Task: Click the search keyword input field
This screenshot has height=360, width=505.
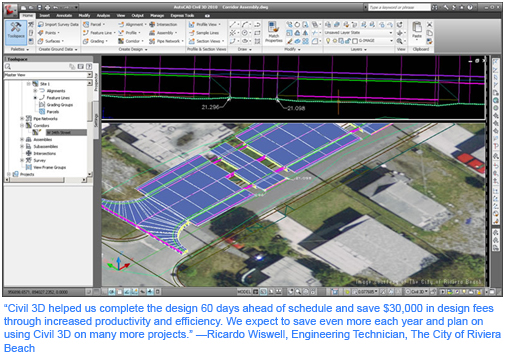Action: [x=400, y=7]
